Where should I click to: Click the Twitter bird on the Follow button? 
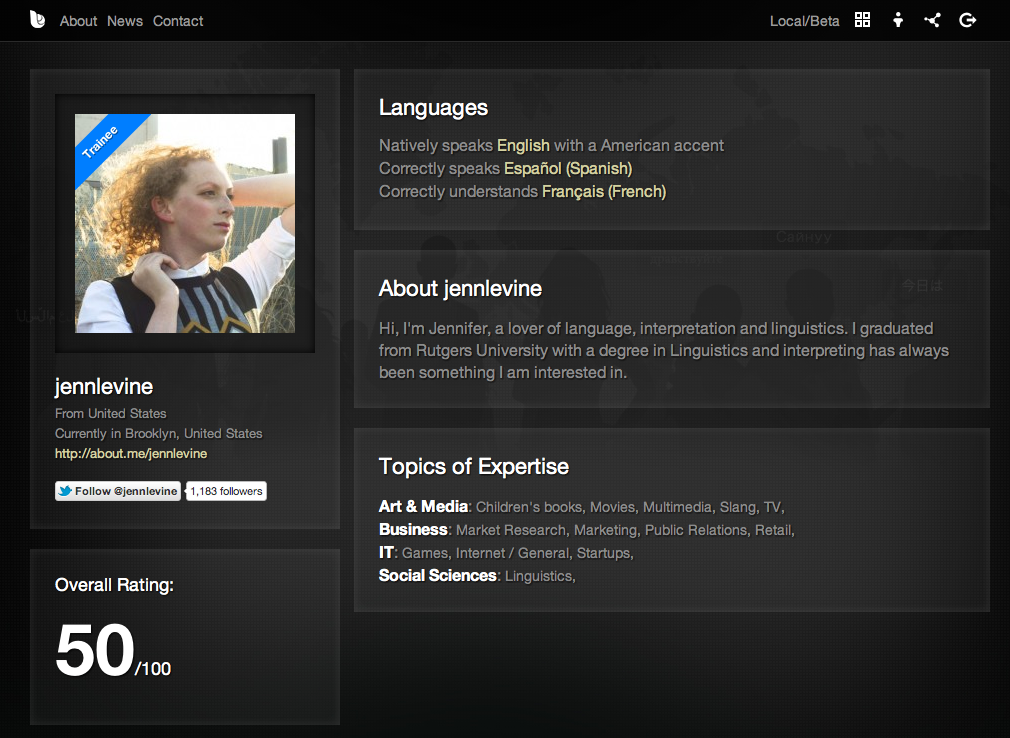[64, 490]
